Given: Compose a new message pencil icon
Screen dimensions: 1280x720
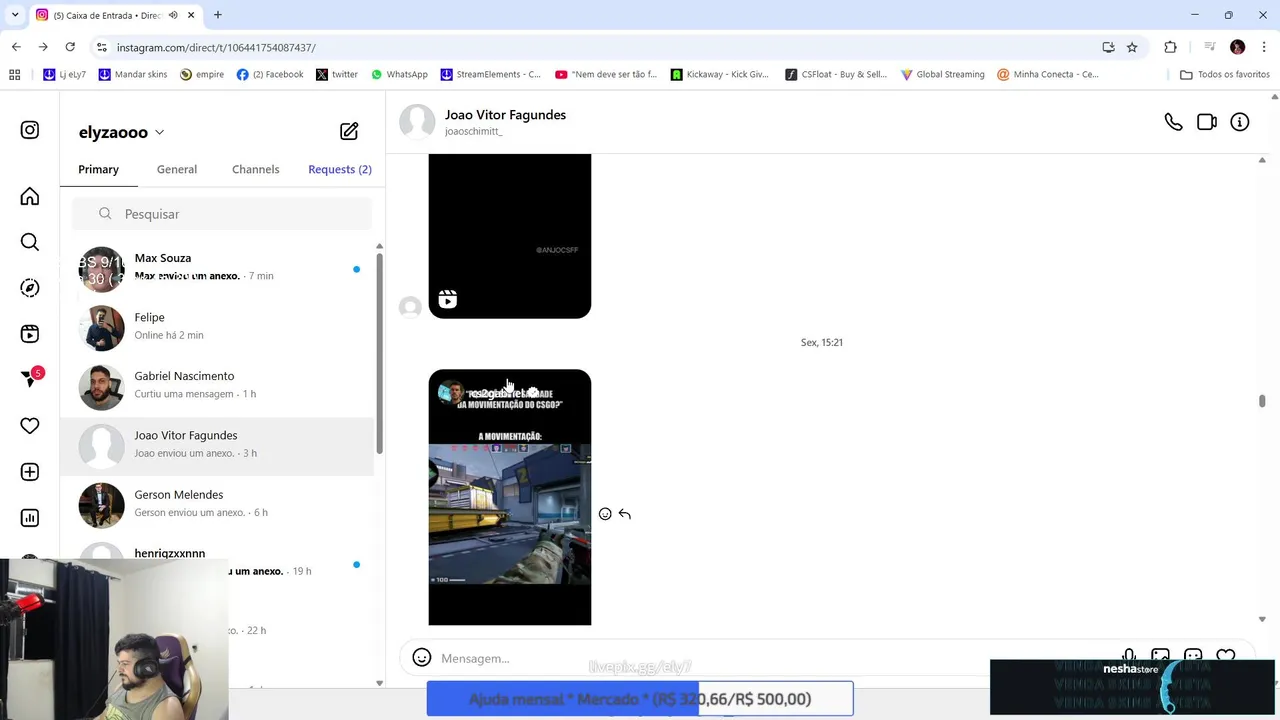Looking at the screenshot, I should (x=349, y=131).
